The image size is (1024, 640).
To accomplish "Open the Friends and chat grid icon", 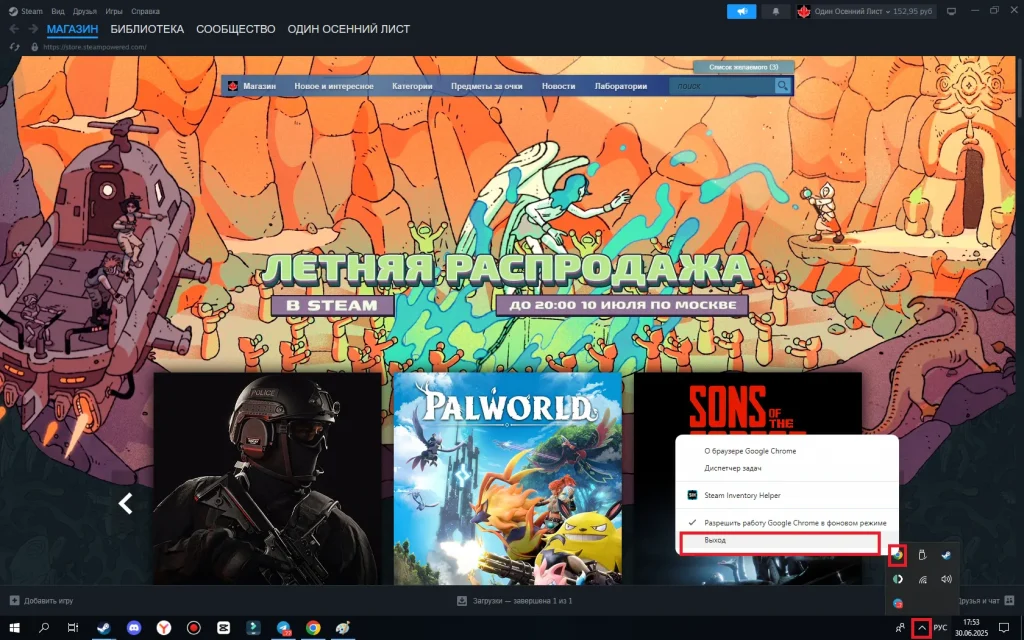I will click(x=1010, y=600).
